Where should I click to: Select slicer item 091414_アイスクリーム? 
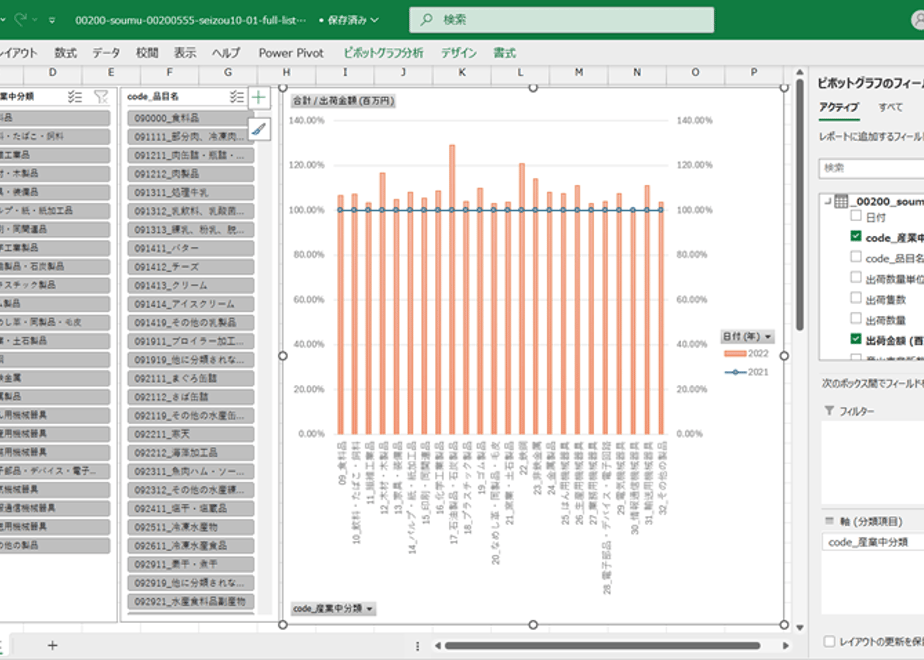tap(191, 304)
